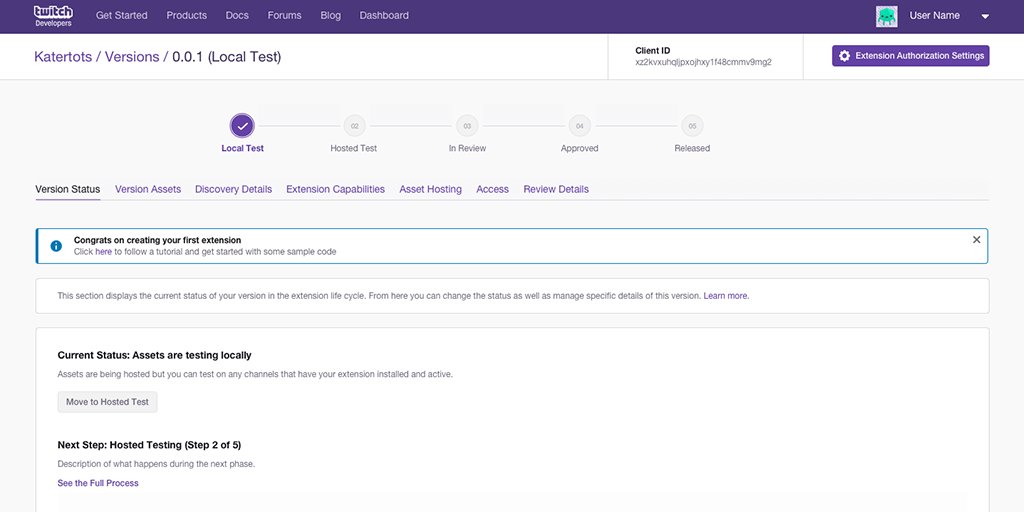The width and height of the screenshot is (1024, 512).
Task: Open Docs in top navigation
Action: tap(237, 15)
